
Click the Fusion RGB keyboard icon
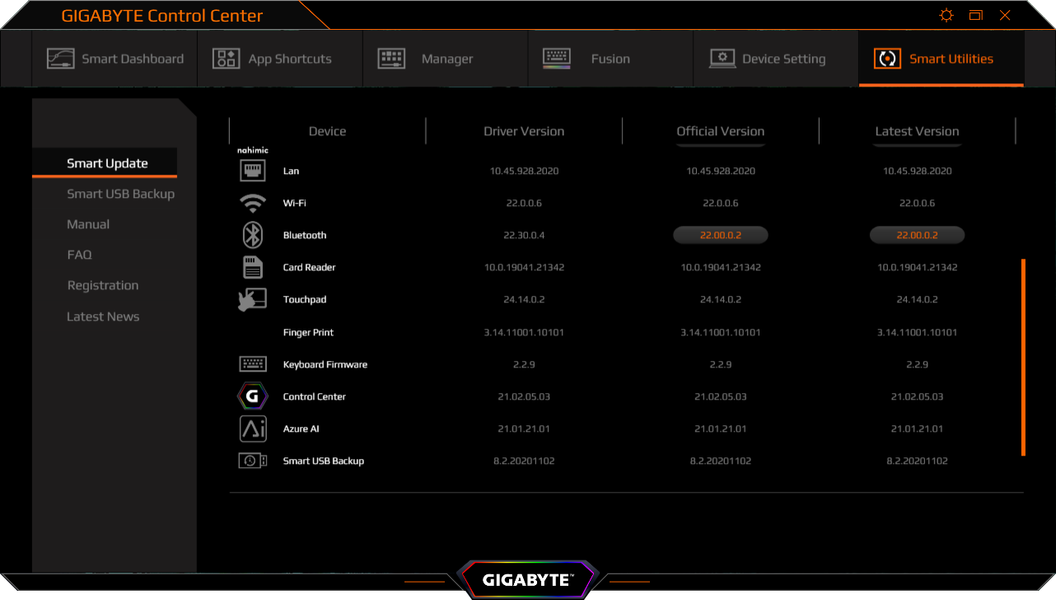click(x=556, y=59)
